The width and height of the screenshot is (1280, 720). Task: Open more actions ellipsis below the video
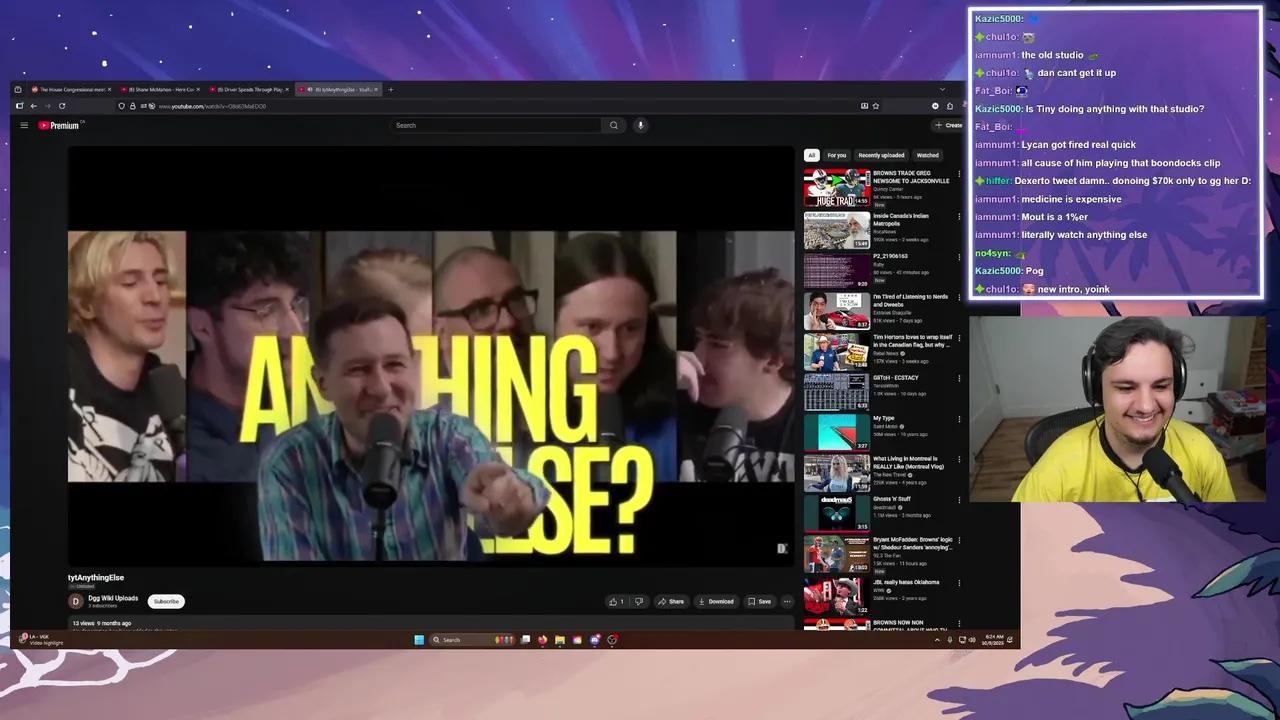787,601
